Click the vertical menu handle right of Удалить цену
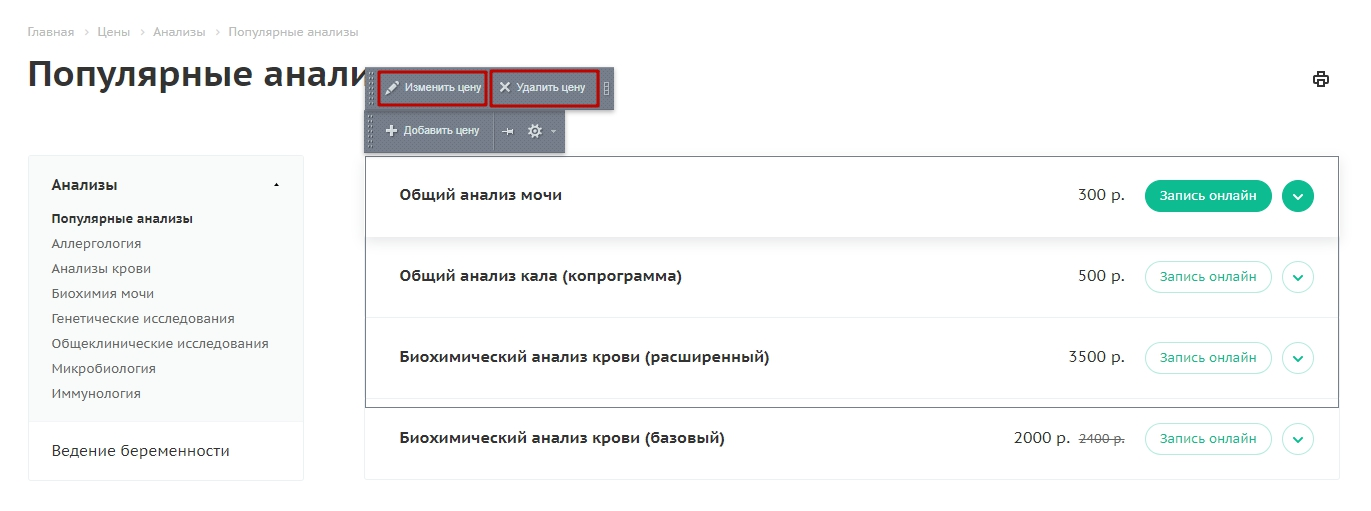1371x511 pixels. (x=606, y=88)
